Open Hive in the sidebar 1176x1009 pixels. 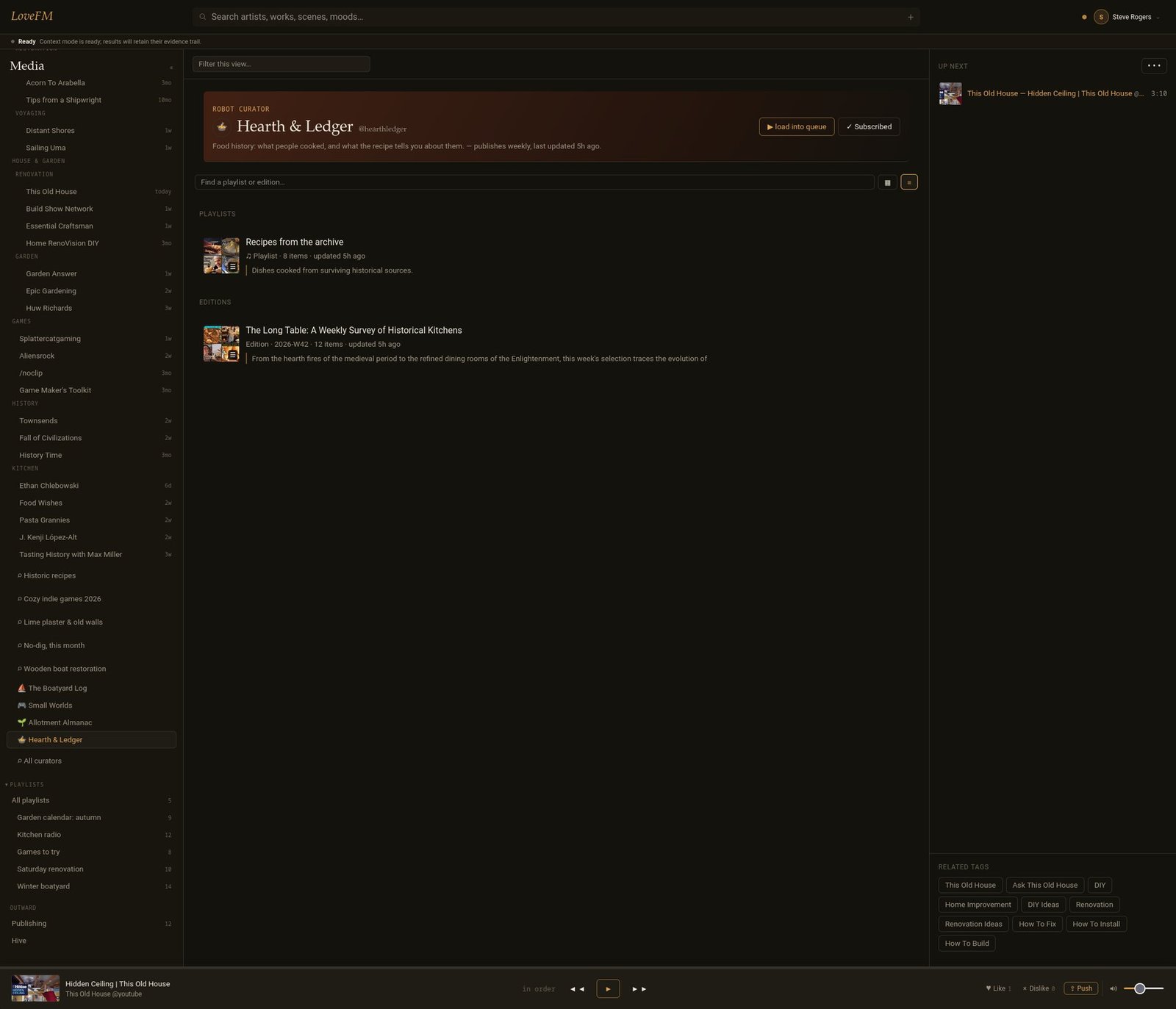click(x=92, y=941)
